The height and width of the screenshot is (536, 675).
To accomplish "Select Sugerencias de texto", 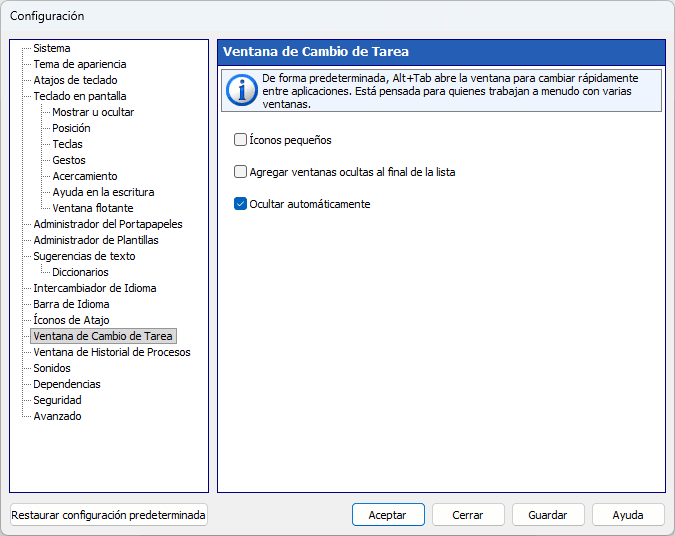I will (x=84, y=256).
